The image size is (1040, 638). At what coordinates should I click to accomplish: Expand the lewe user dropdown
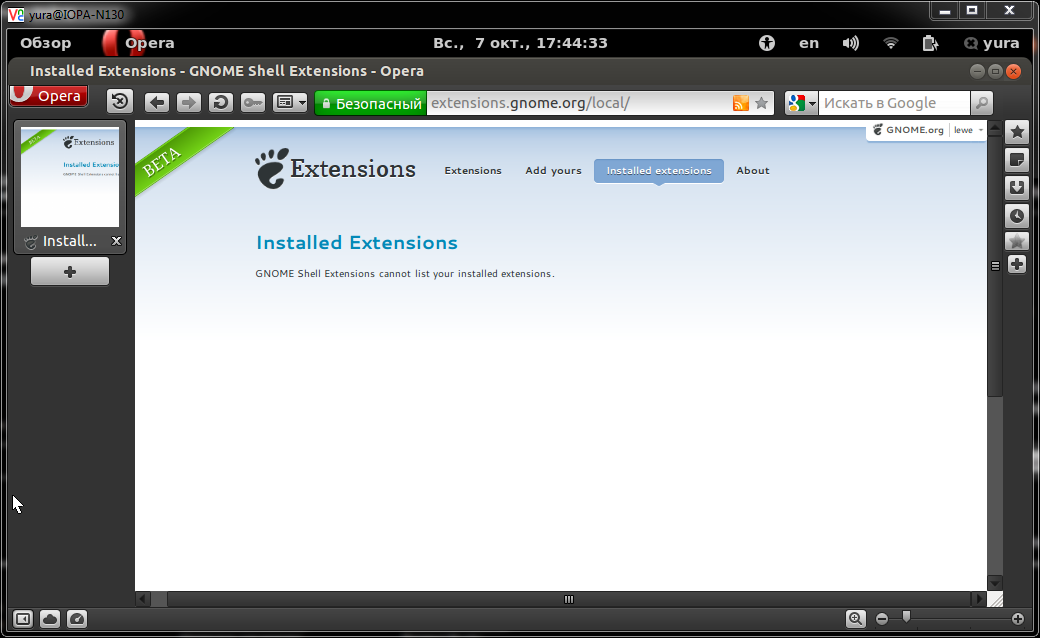[x=968, y=130]
